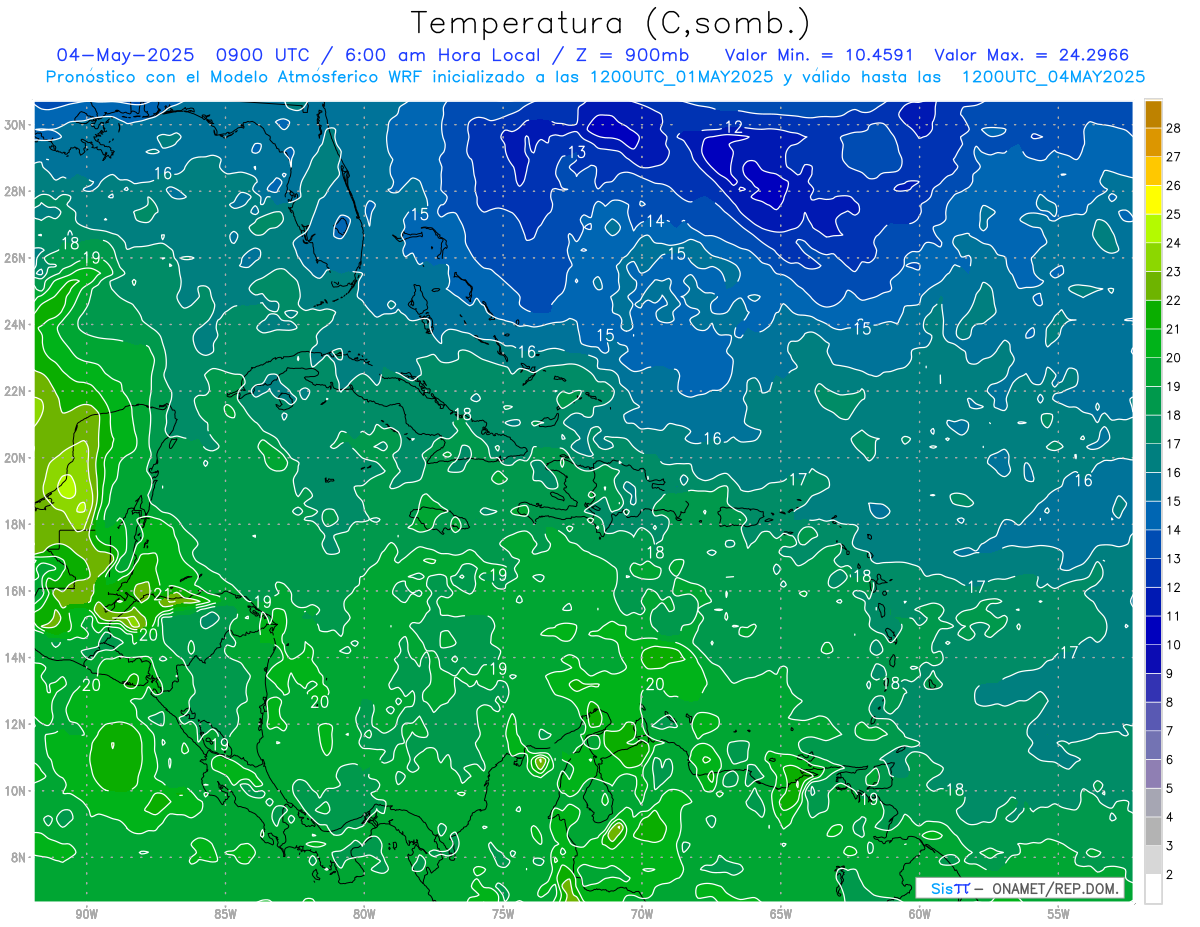Click the color scale label "21"
Screen dimensions: 1200x927
1174,329
